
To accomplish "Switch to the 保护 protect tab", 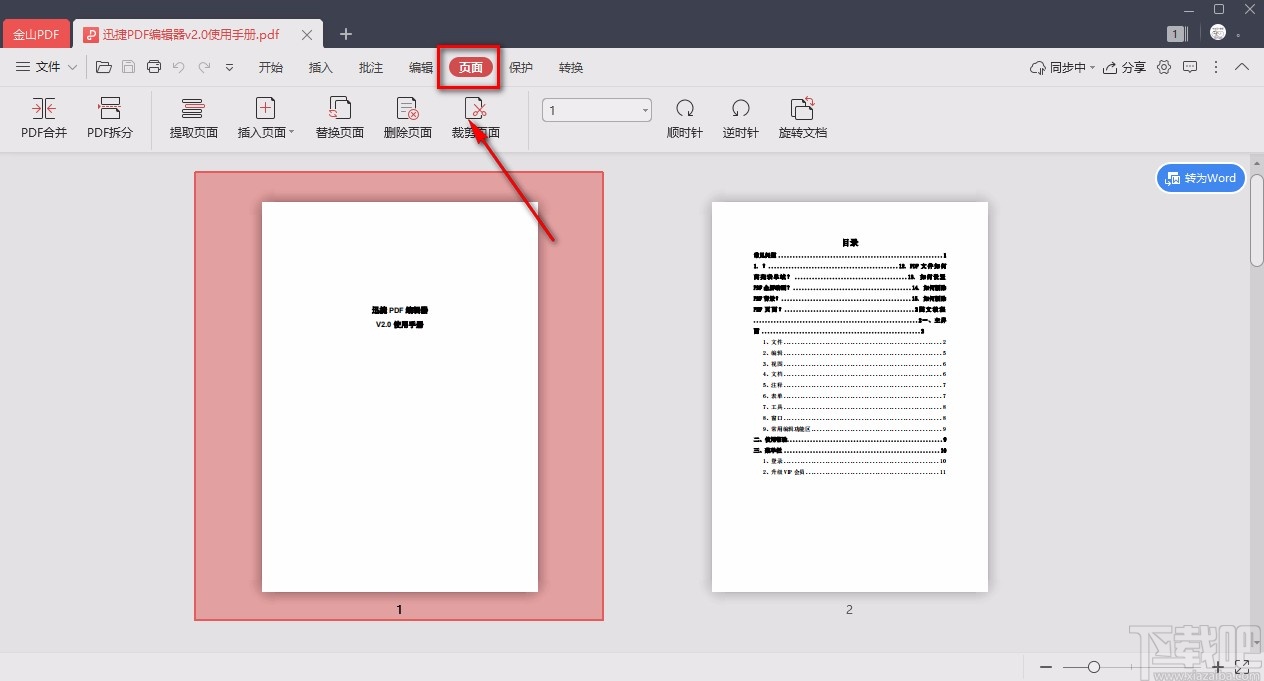I will tap(521, 68).
